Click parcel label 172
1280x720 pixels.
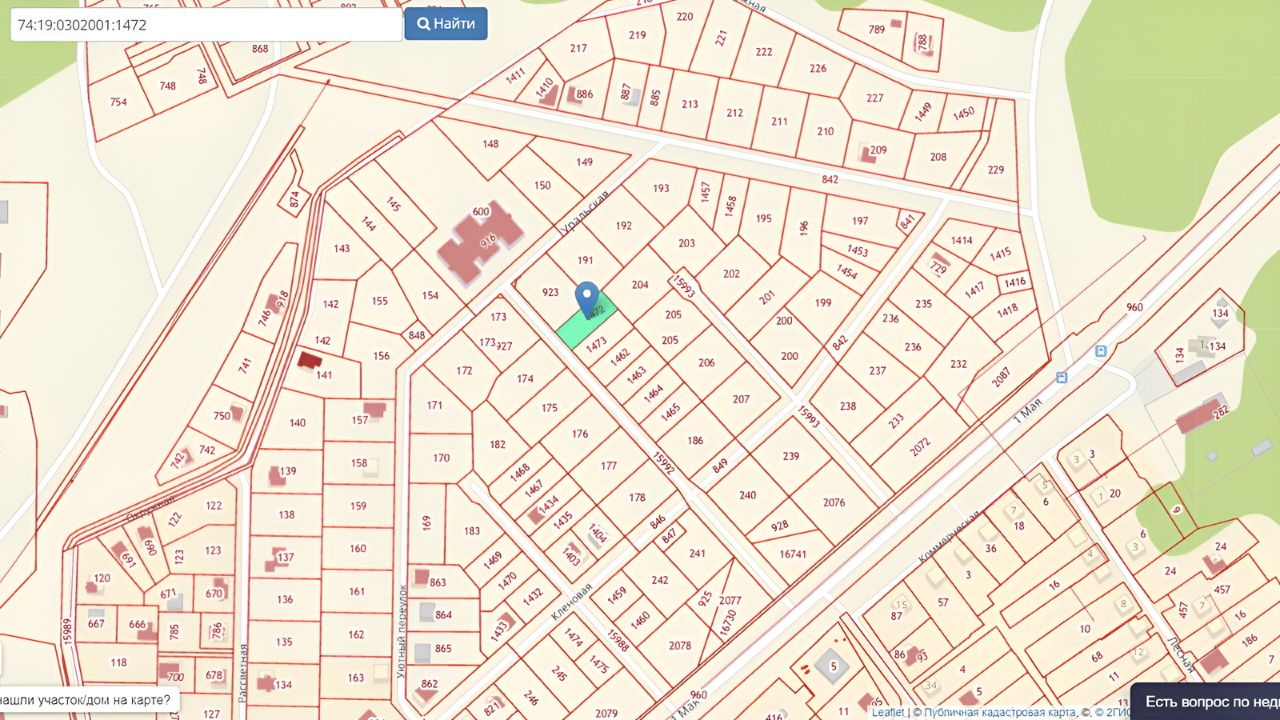coord(464,371)
